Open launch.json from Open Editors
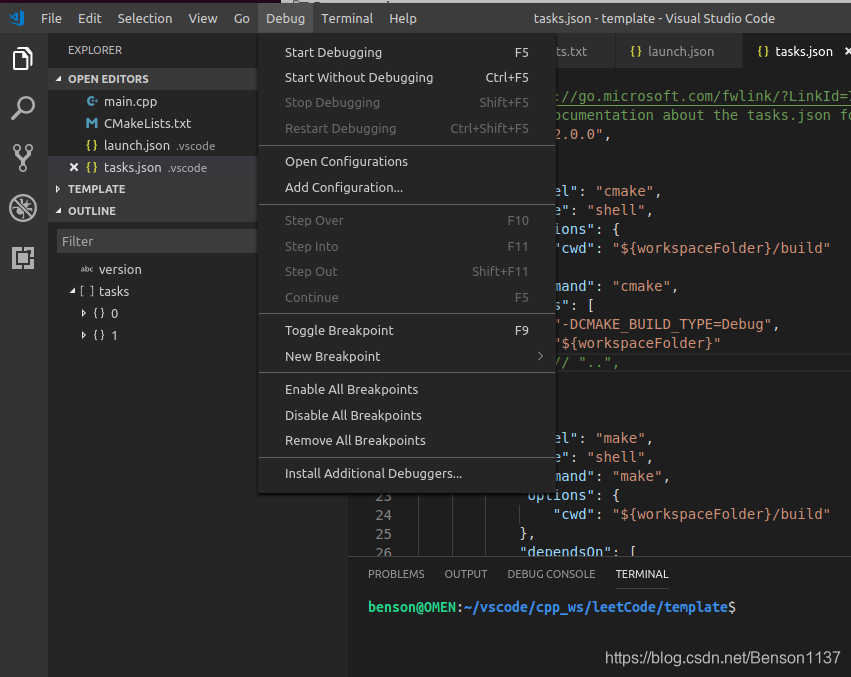851x677 pixels. [153, 145]
